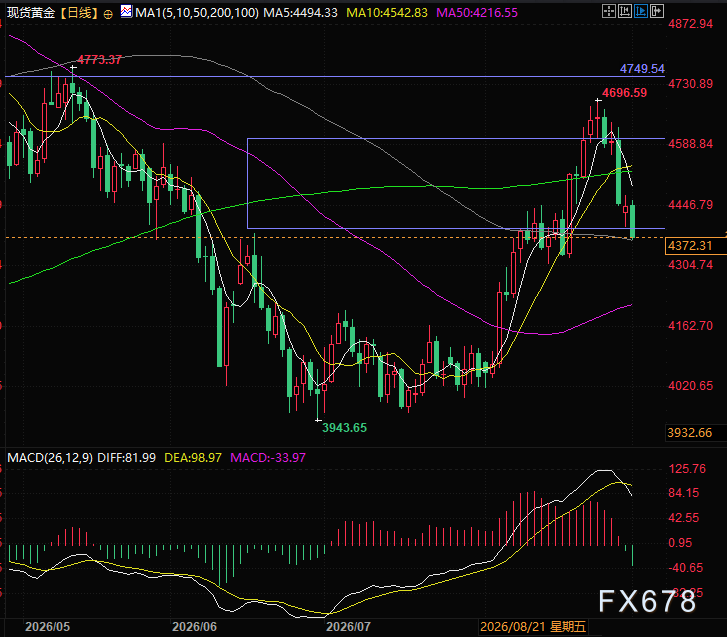The height and width of the screenshot is (637, 727).
Task: Click the 4304.74 price axis label
Action: click(x=690, y=265)
